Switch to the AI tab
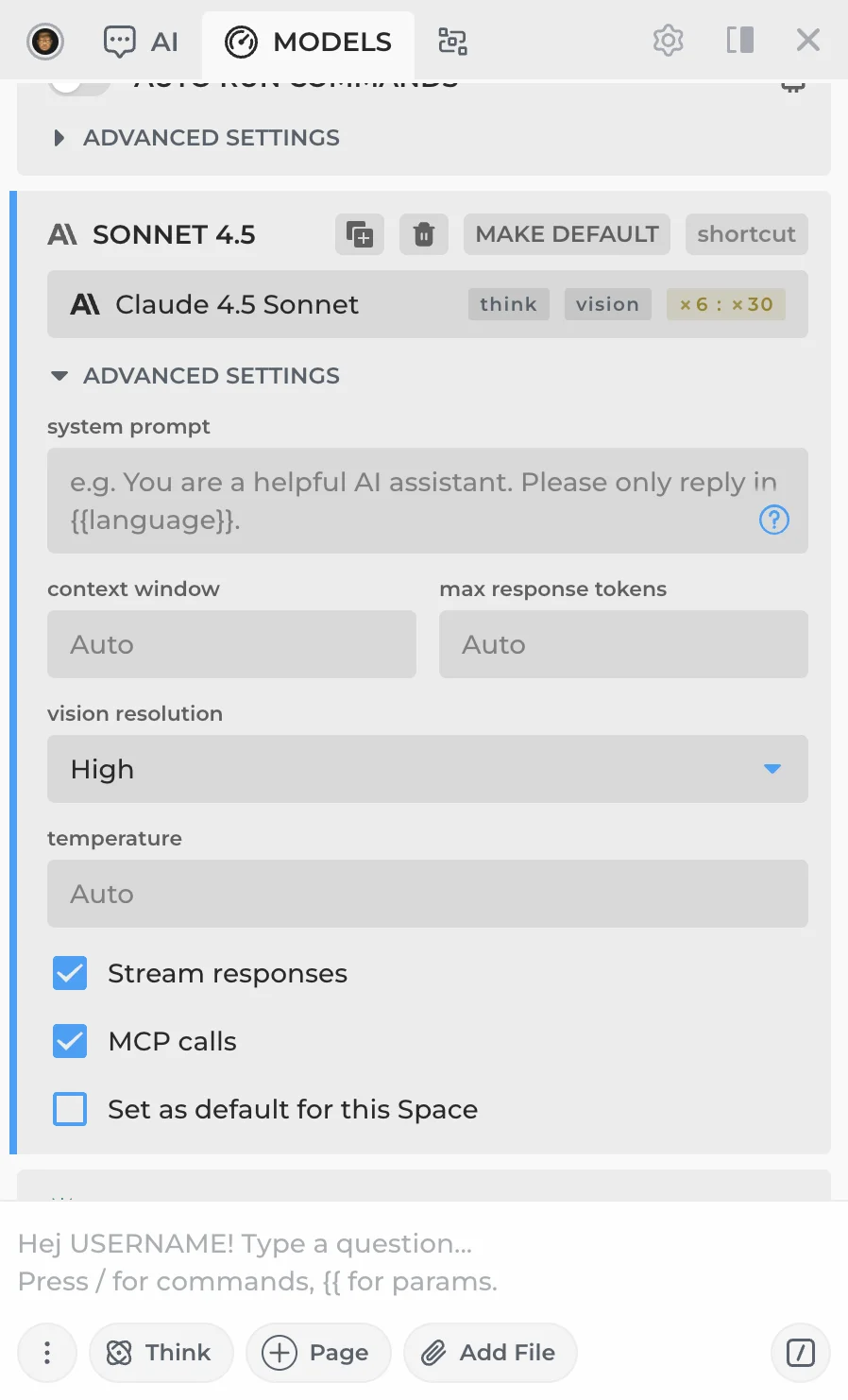 coord(141,42)
